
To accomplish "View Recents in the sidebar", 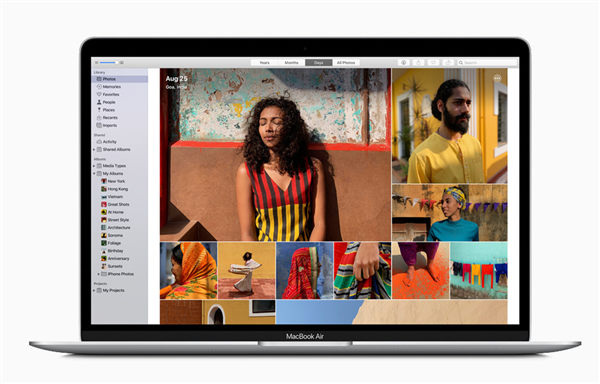I will (x=110, y=117).
